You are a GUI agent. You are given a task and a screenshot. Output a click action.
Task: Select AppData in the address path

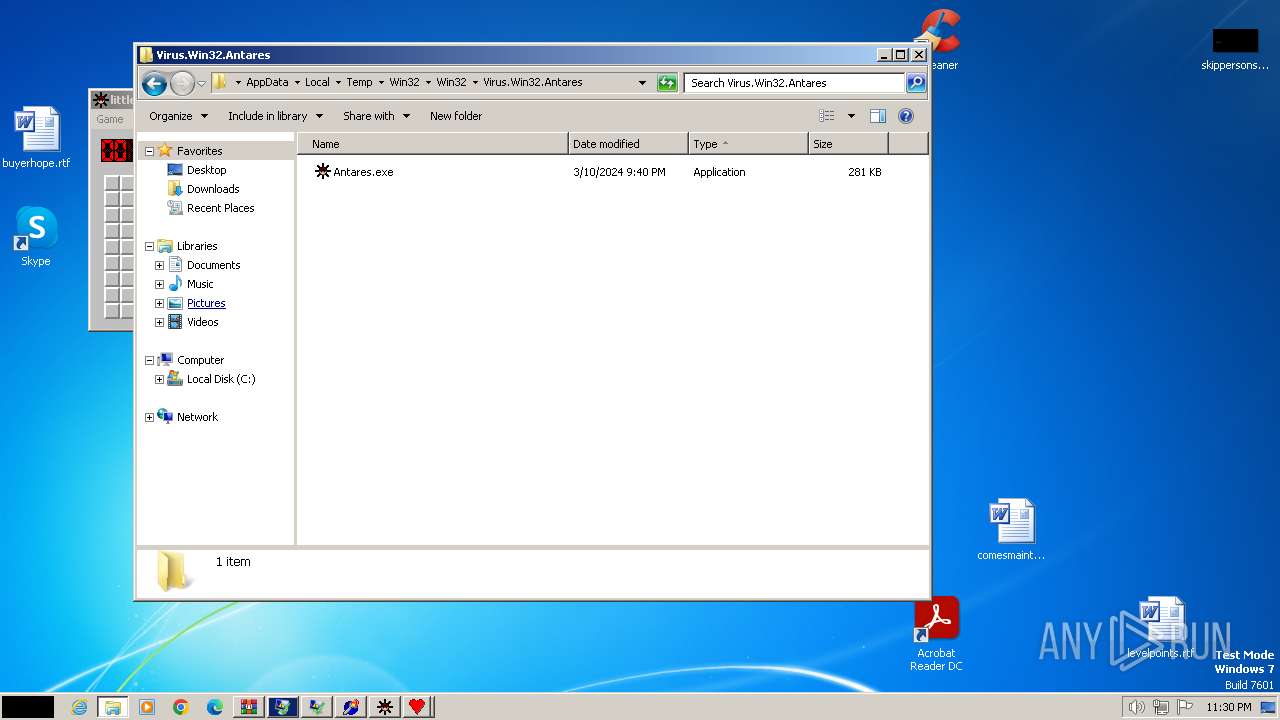(267, 82)
